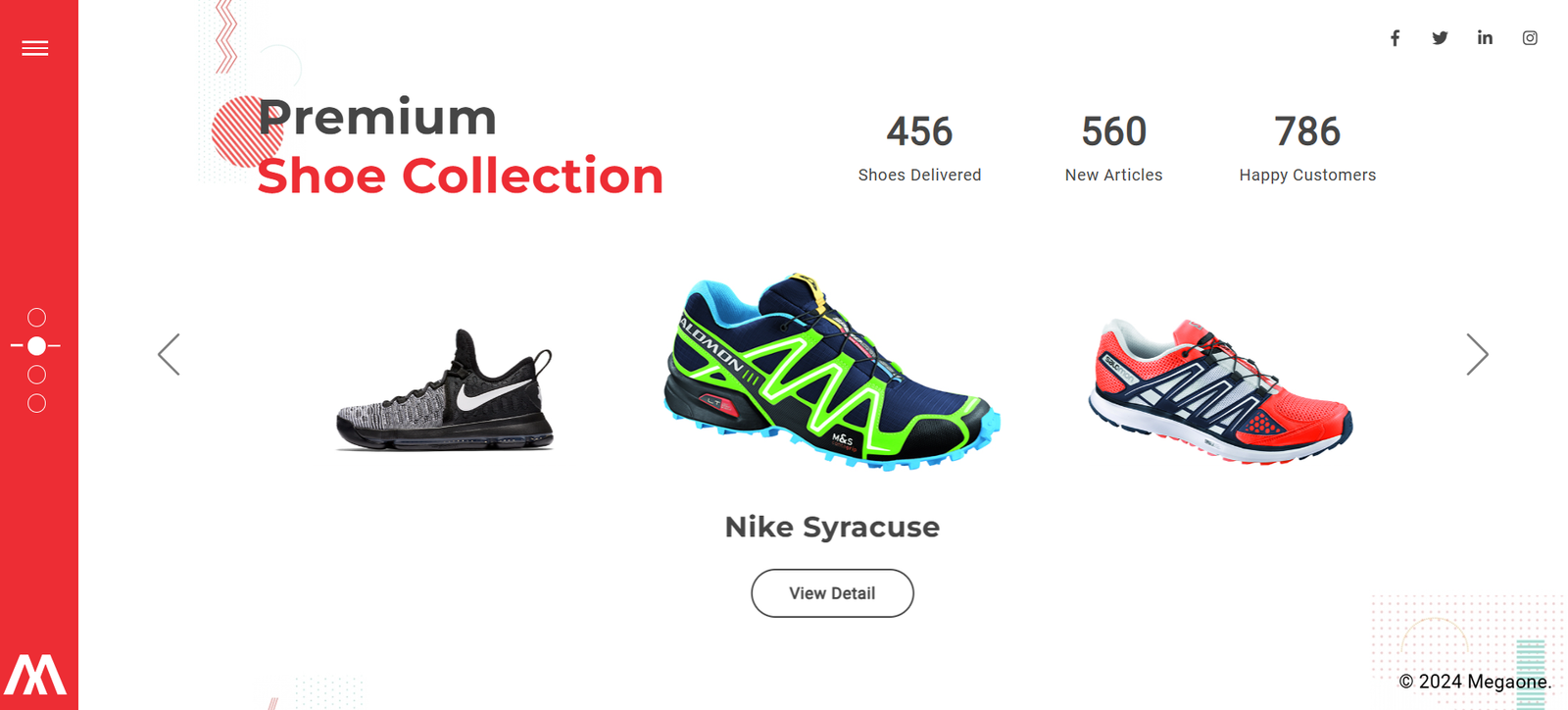The height and width of the screenshot is (710, 1568).
Task: Click the LinkedIn icon
Action: (1485, 37)
